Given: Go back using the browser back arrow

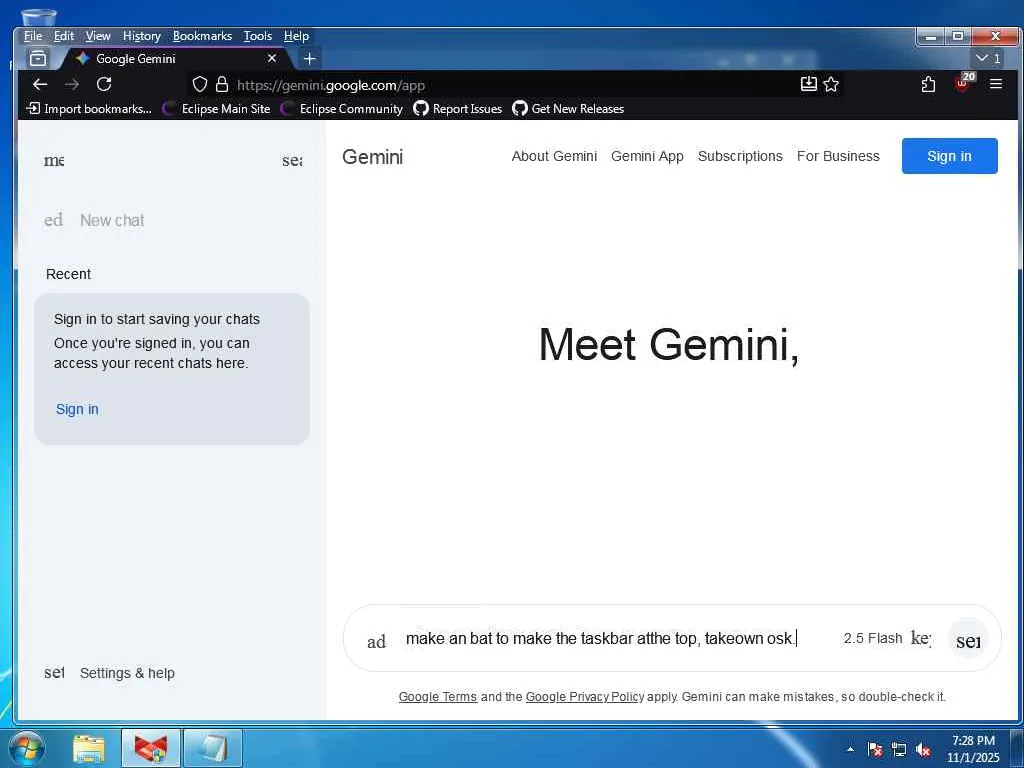Looking at the screenshot, I should pyautogui.click(x=40, y=84).
